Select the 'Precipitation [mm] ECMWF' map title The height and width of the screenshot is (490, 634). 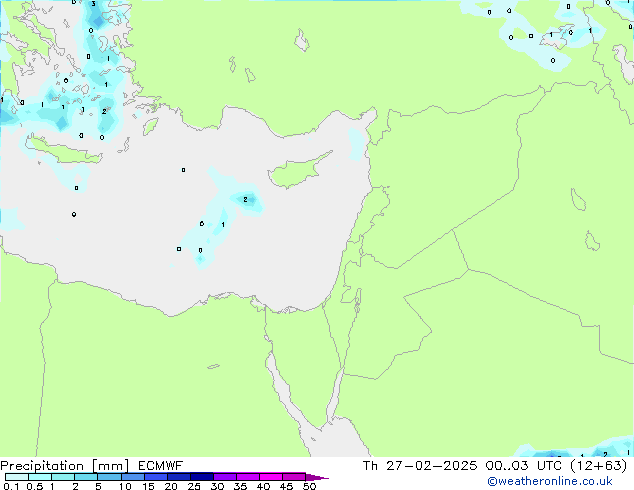(x=91, y=466)
